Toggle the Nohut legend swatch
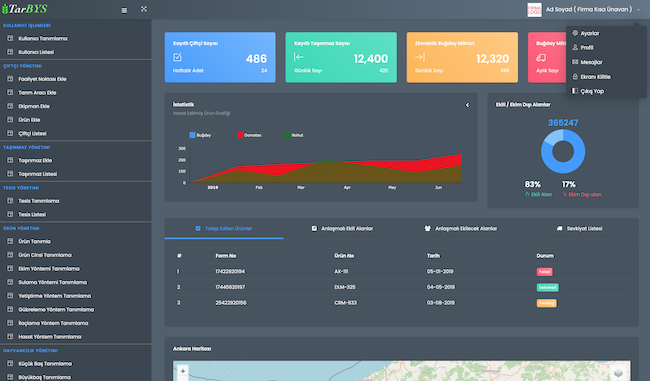This screenshot has width=650, height=381. point(288,135)
